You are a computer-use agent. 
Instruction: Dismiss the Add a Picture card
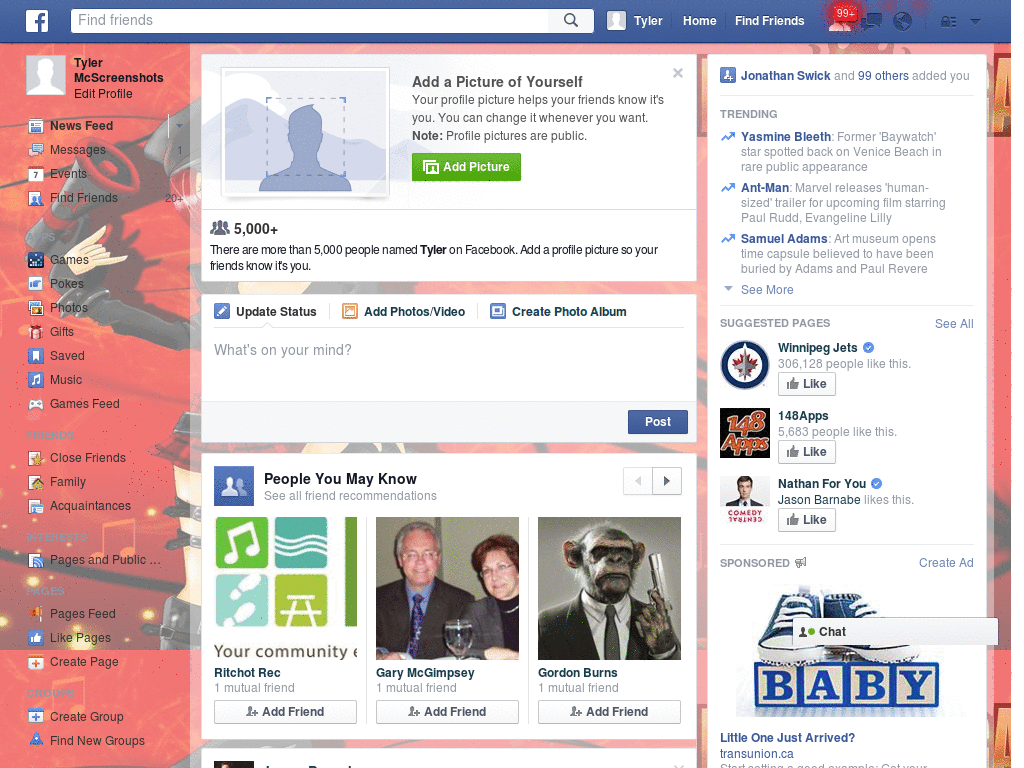coord(678,73)
